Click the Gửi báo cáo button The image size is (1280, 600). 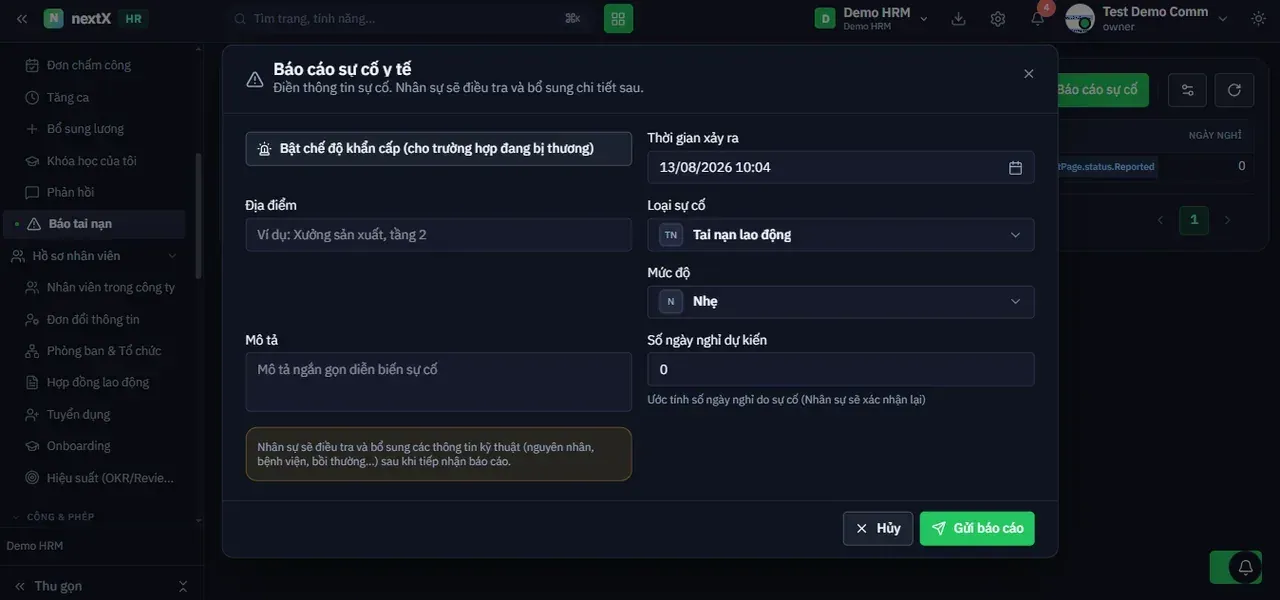(x=977, y=528)
